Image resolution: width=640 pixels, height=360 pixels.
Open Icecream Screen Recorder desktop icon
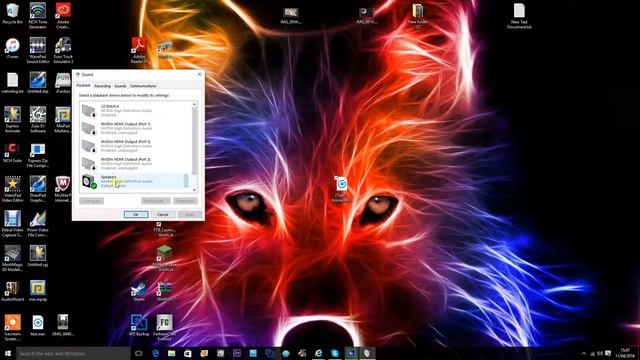[x=13, y=328]
